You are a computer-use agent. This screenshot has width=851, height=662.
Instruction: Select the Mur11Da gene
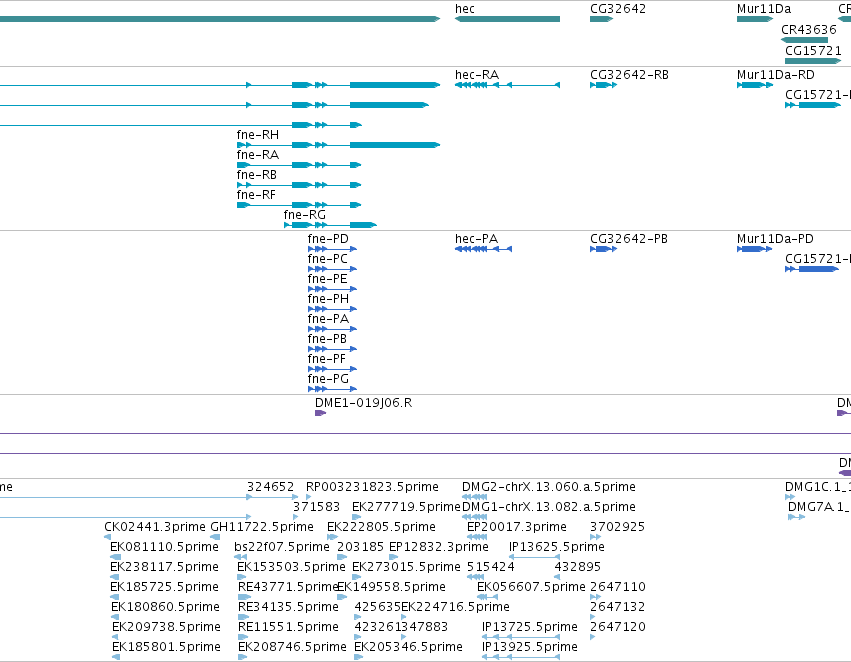[754, 19]
